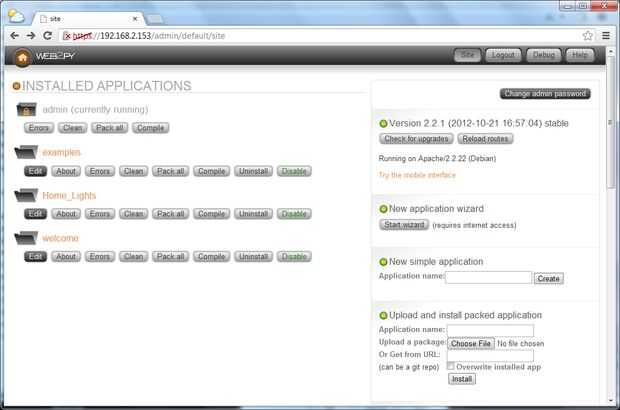The width and height of the screenshot is (620, 410).
Task: Click Errors for welcome application
Action: 100,256
